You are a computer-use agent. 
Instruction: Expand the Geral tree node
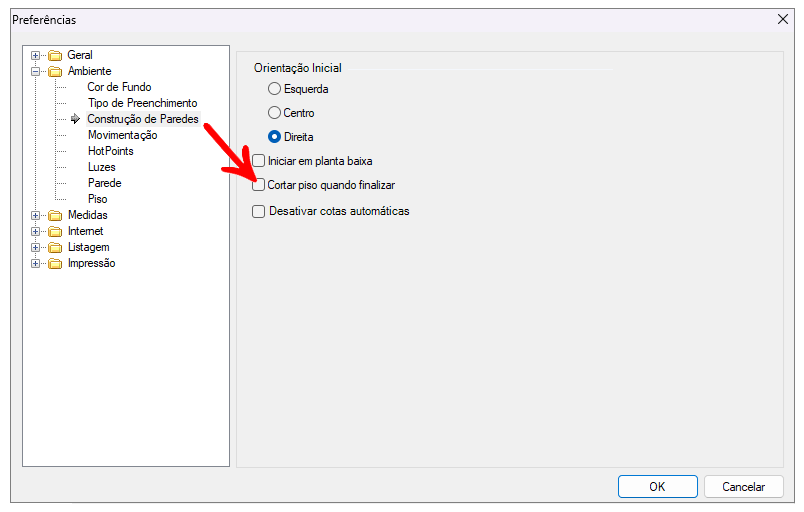tap(35, 55)
